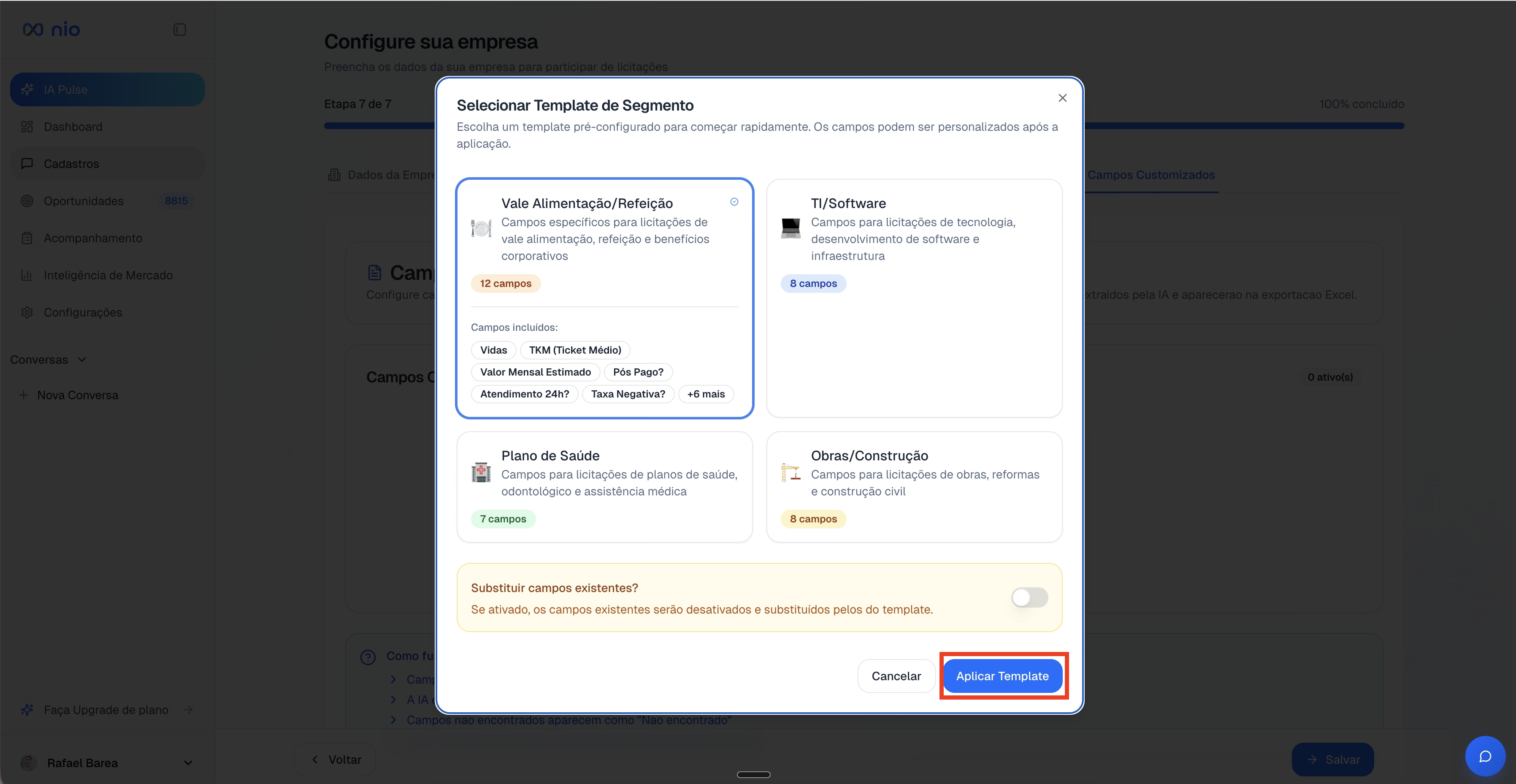1516x784 pixels.
Task: Open the support chat bubble
Action: (x=1485, y=756)
